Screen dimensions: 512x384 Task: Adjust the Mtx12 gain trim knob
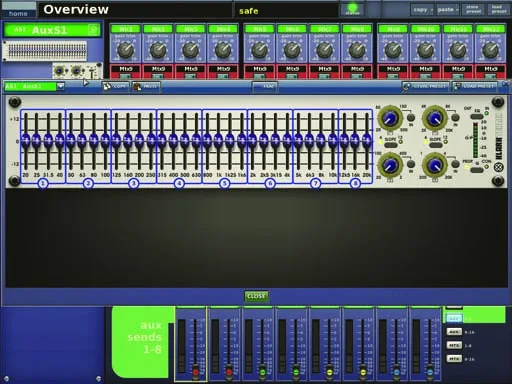(x=491, y=50)
